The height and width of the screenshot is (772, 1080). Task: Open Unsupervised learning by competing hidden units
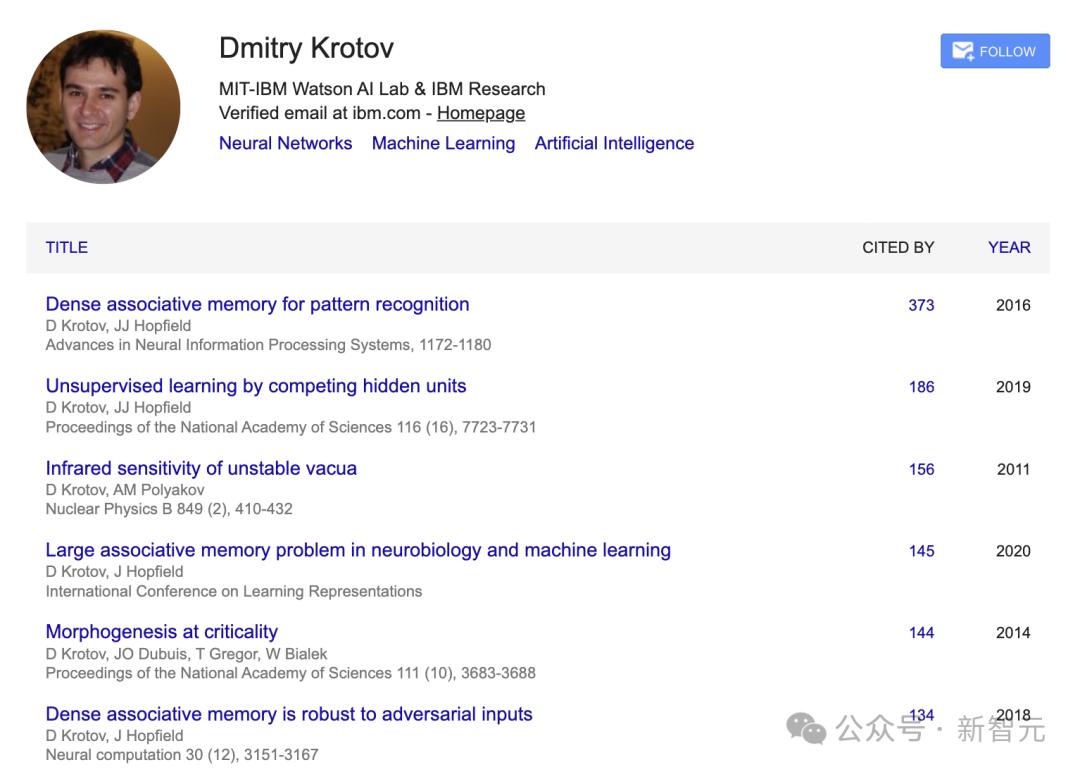click(x=256, y=386)
